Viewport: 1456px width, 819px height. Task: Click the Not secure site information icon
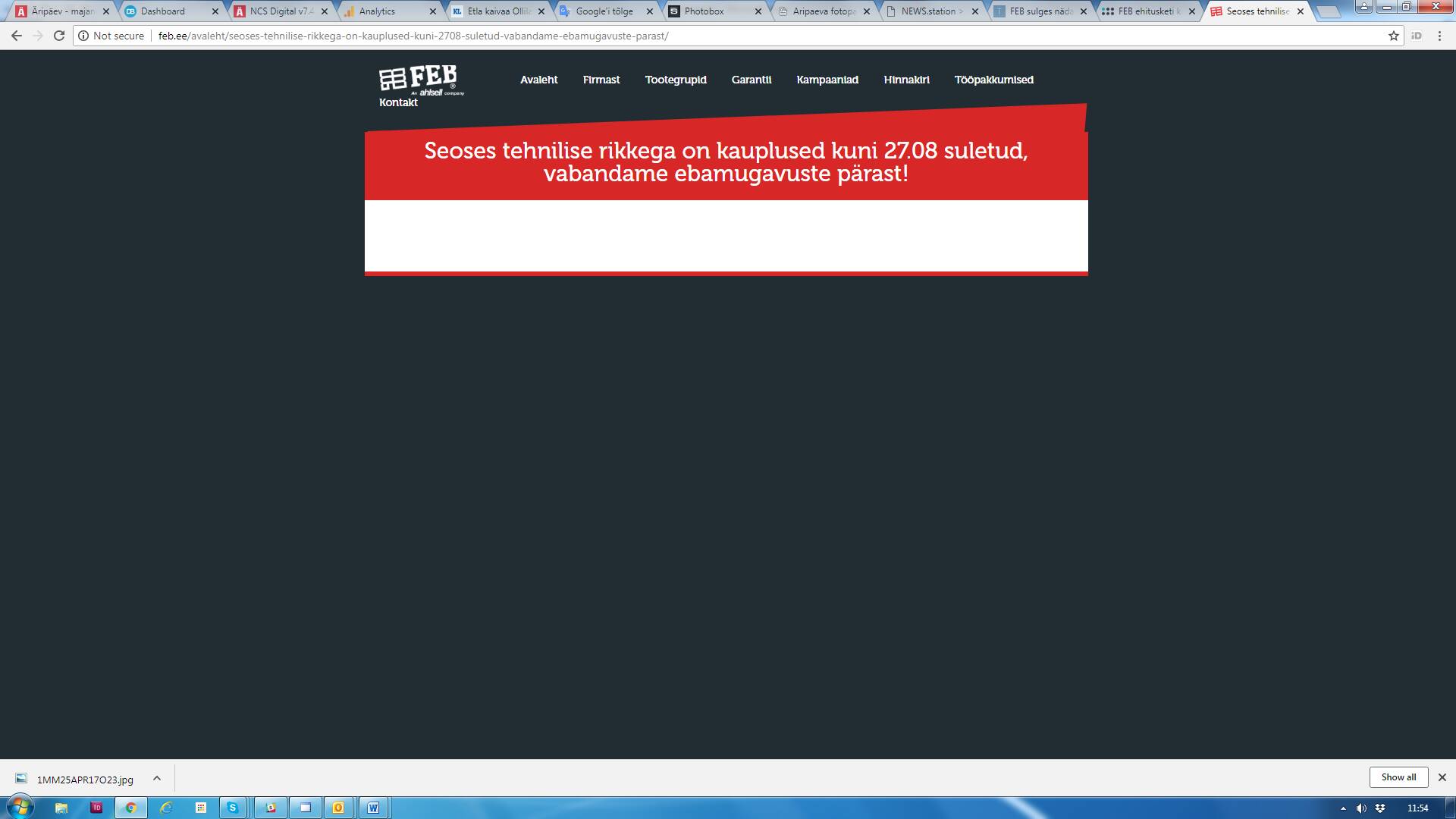coord(83,35)
